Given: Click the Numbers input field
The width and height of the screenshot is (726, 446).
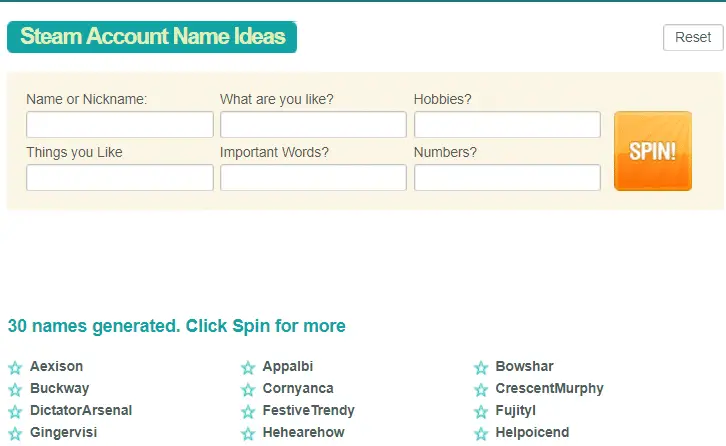Looking at the screenshot, I should click(x=507, y=177).
